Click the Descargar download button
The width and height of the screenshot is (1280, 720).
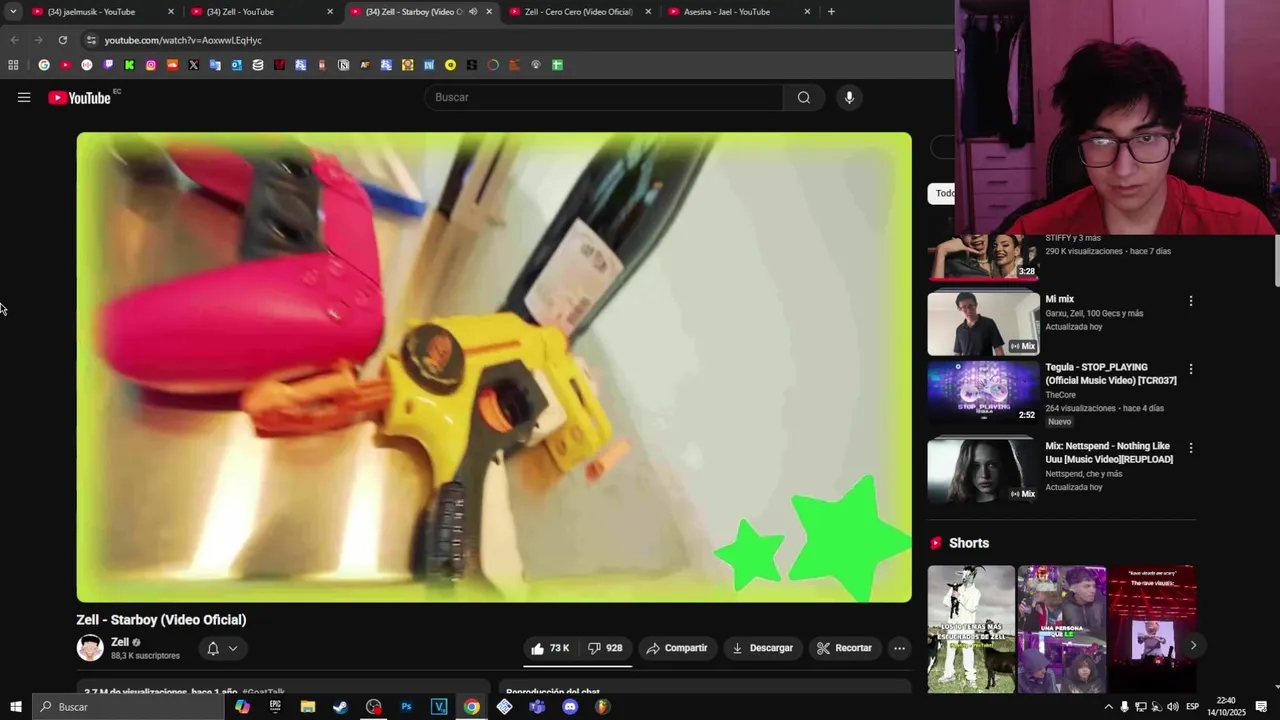click(763, 648)
